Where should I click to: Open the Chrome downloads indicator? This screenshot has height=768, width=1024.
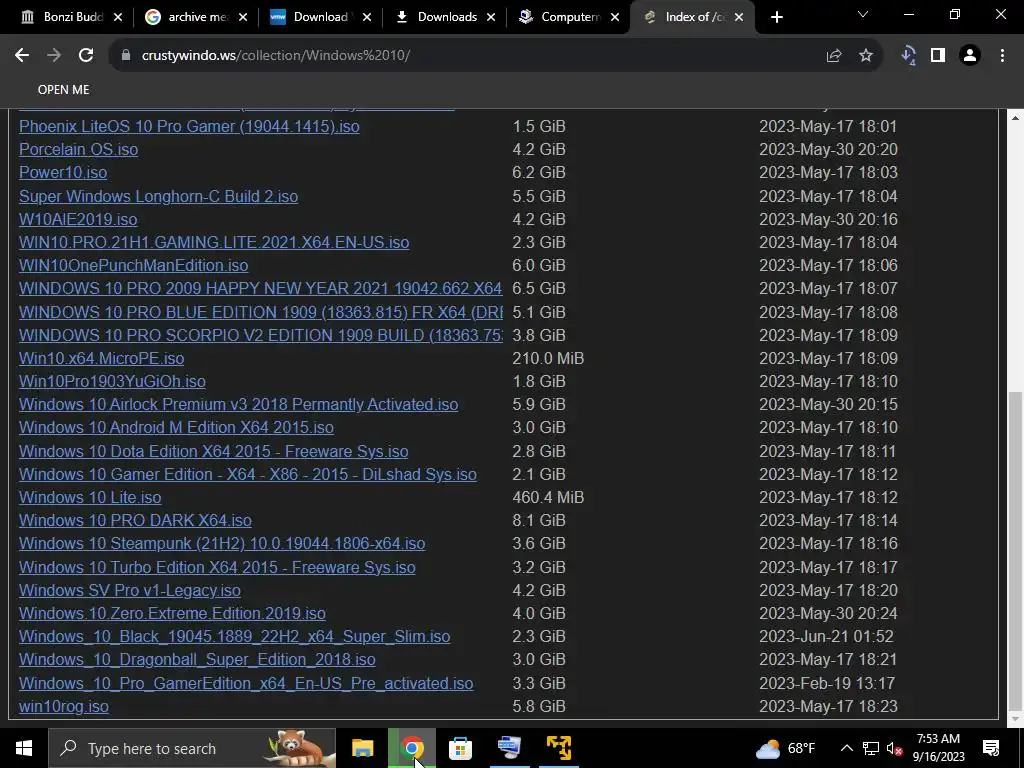908,56
